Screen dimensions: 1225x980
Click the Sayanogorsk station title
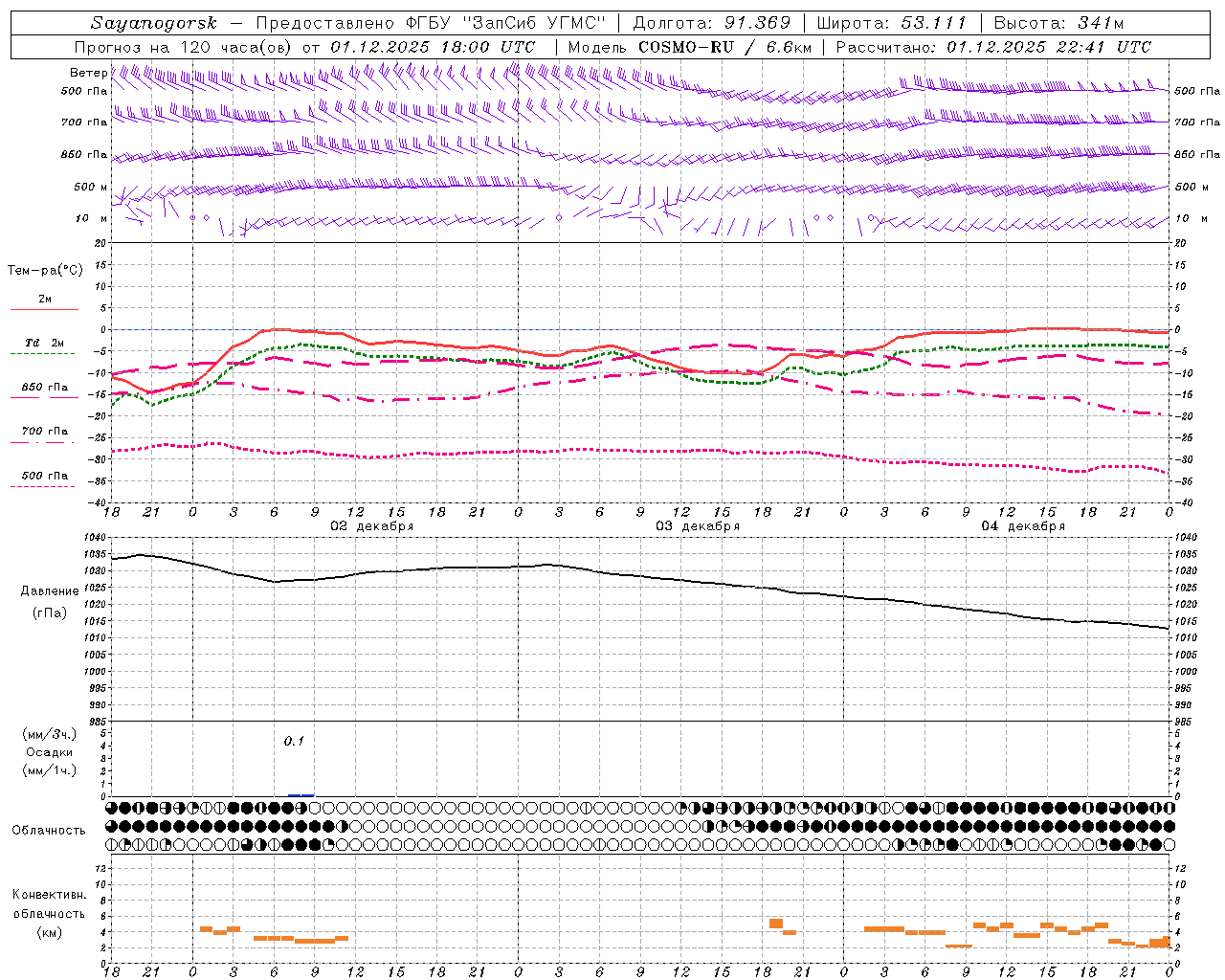(x=154, y=23)
